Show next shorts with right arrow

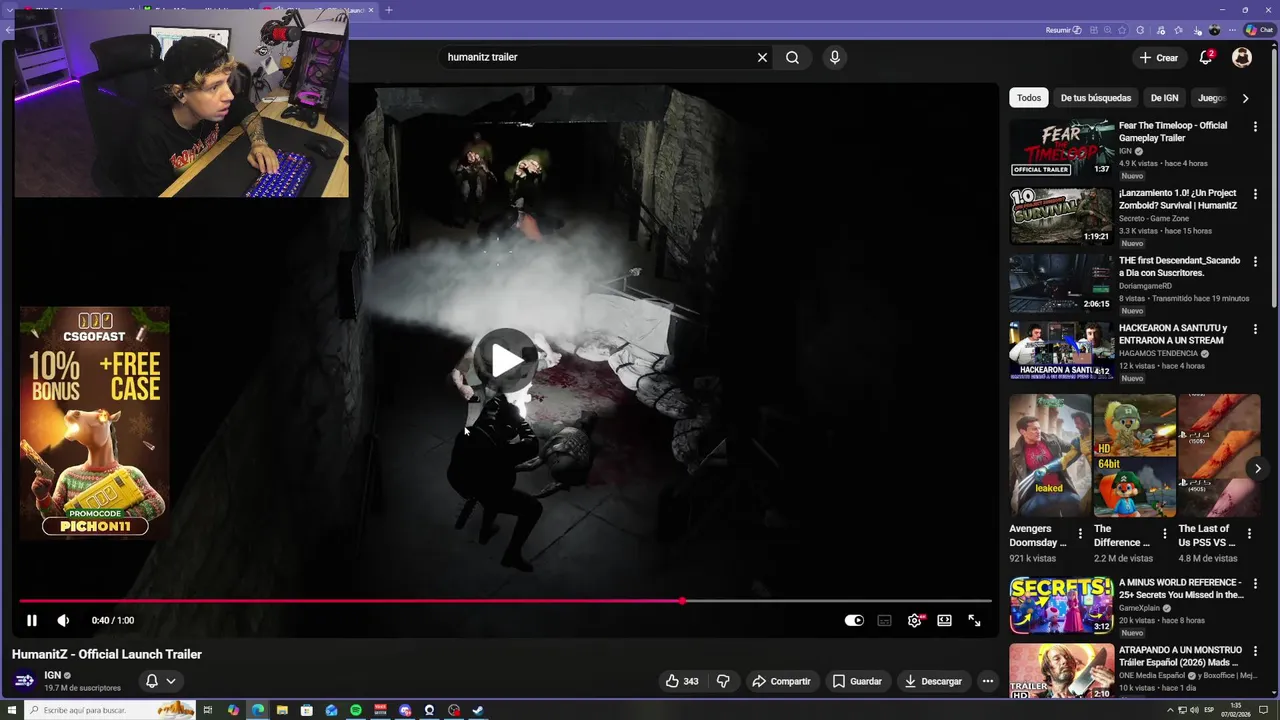click(x=1258, y=469)
